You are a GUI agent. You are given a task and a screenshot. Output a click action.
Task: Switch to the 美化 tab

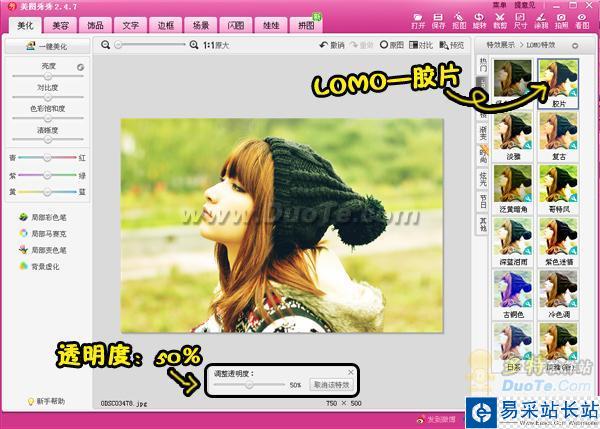pyautogui.click(x=25, y=26)
